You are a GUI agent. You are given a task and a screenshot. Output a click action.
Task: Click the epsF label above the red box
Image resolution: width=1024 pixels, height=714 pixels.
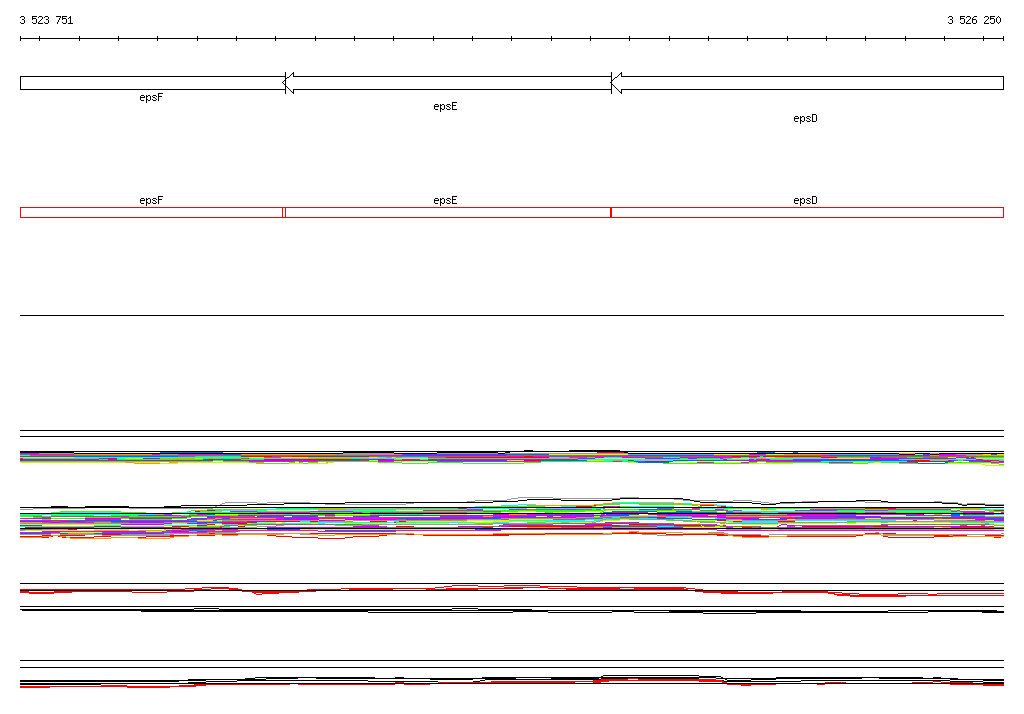click(x=151, y=201)
